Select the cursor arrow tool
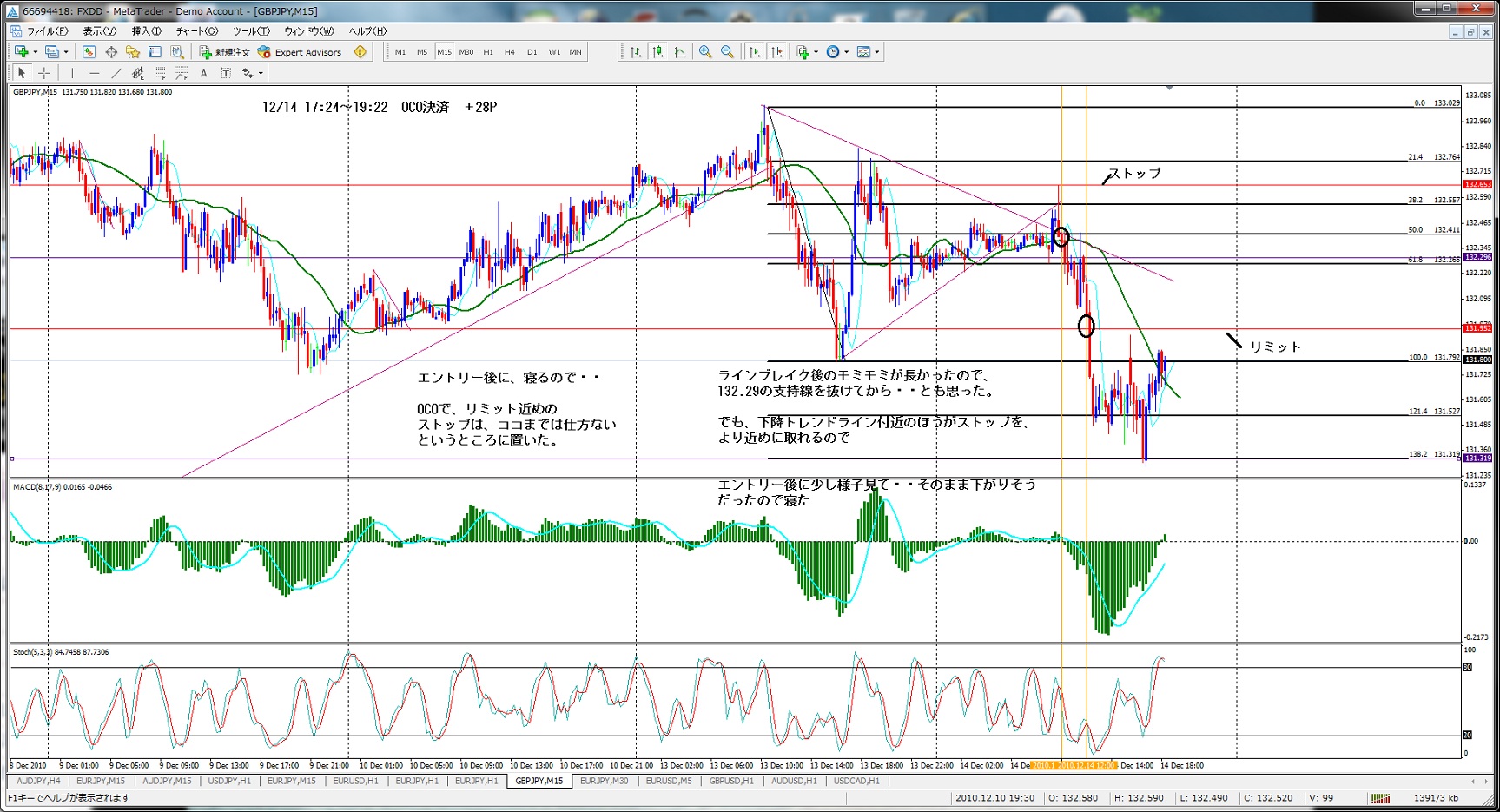The image size is (1500, 812). coord(22,73)
